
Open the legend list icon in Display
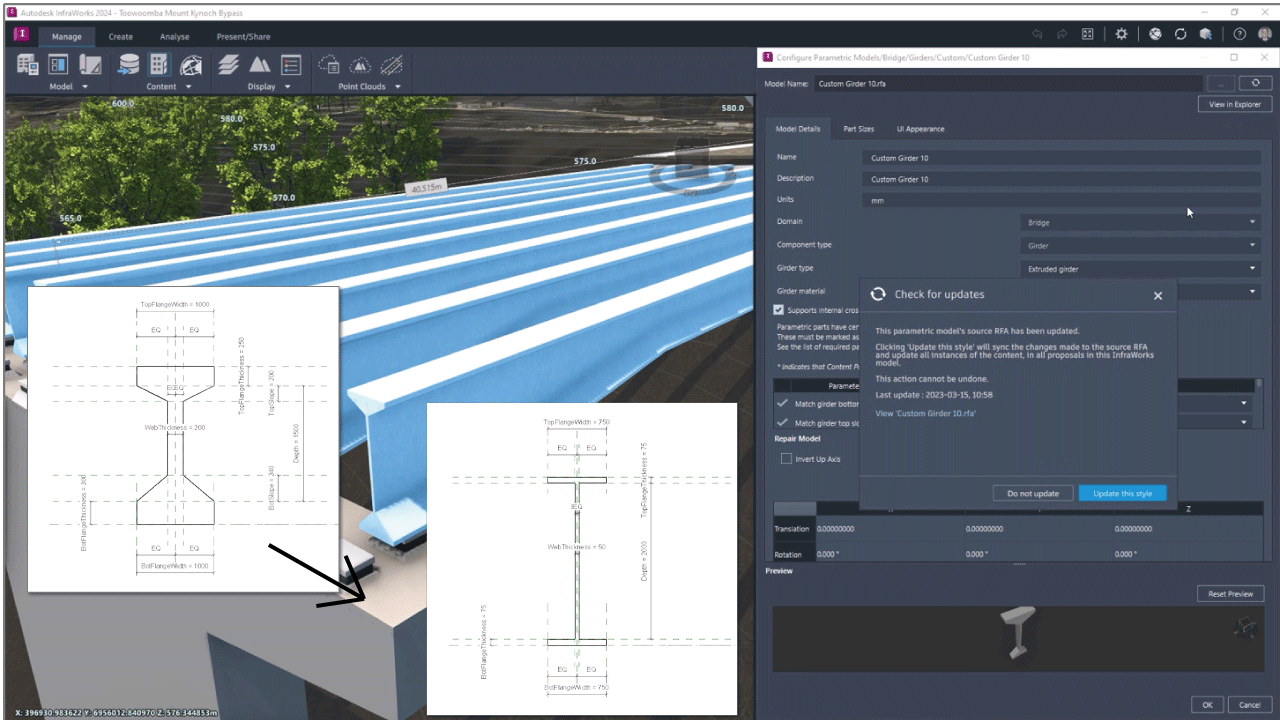tap(291, 65)
